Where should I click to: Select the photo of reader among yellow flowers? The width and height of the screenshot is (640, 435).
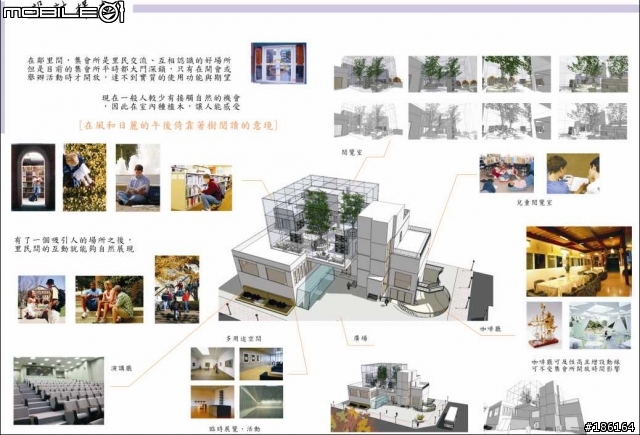[84, 177]
